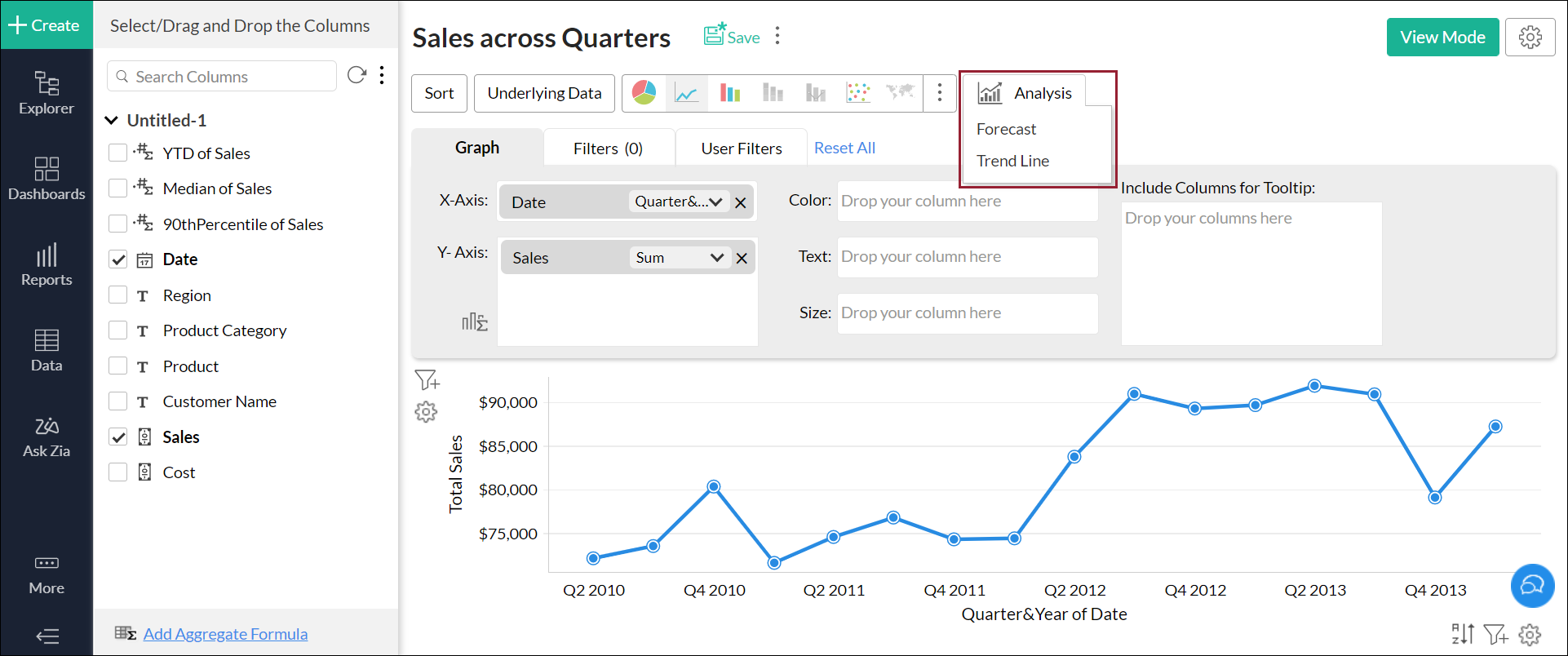Viewport: 1568px width, 656px height.
Task: Collapse the Untitled-1 table tree
Action: click(112, 121)
